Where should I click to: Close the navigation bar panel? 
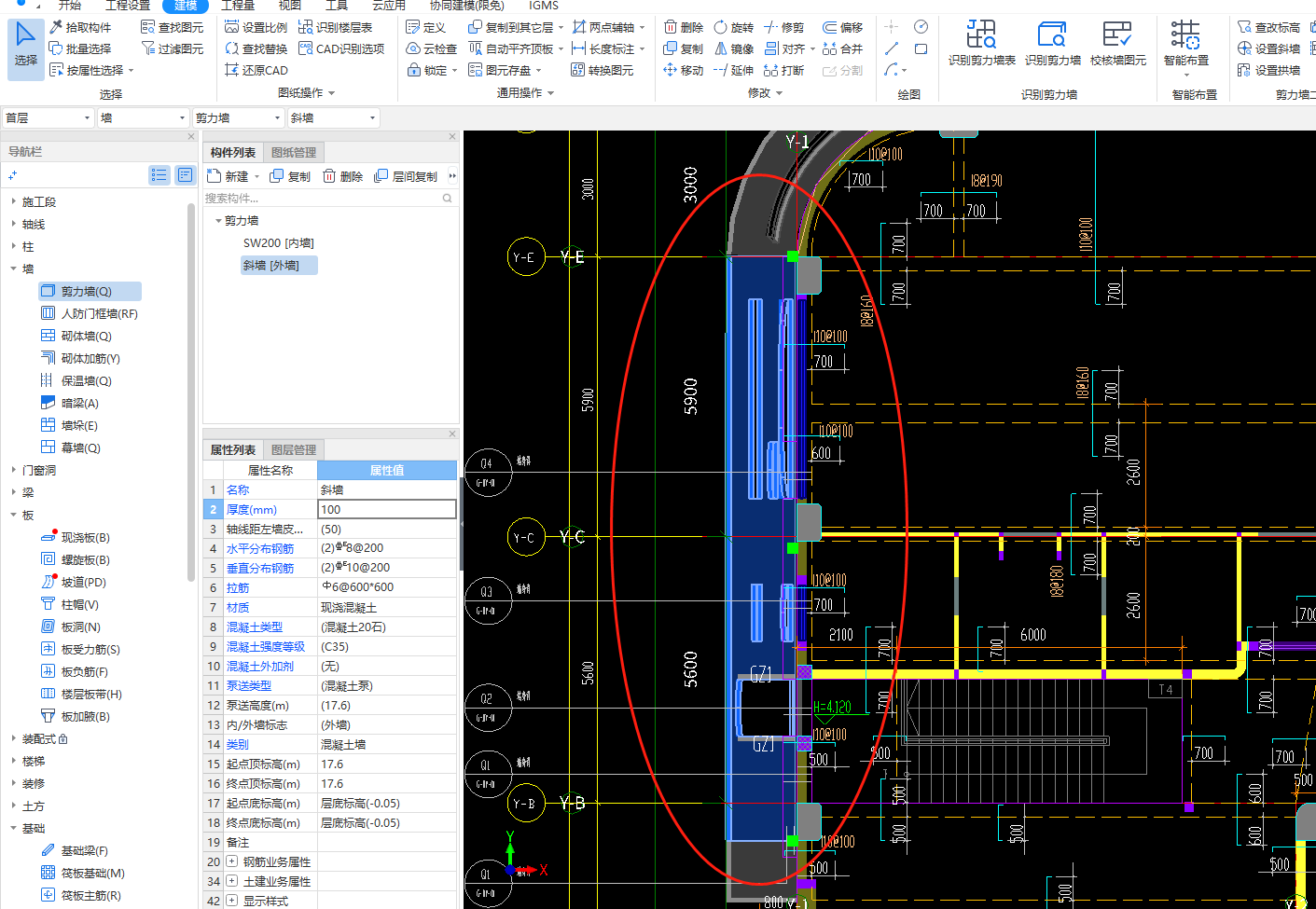tap(191, 137)
